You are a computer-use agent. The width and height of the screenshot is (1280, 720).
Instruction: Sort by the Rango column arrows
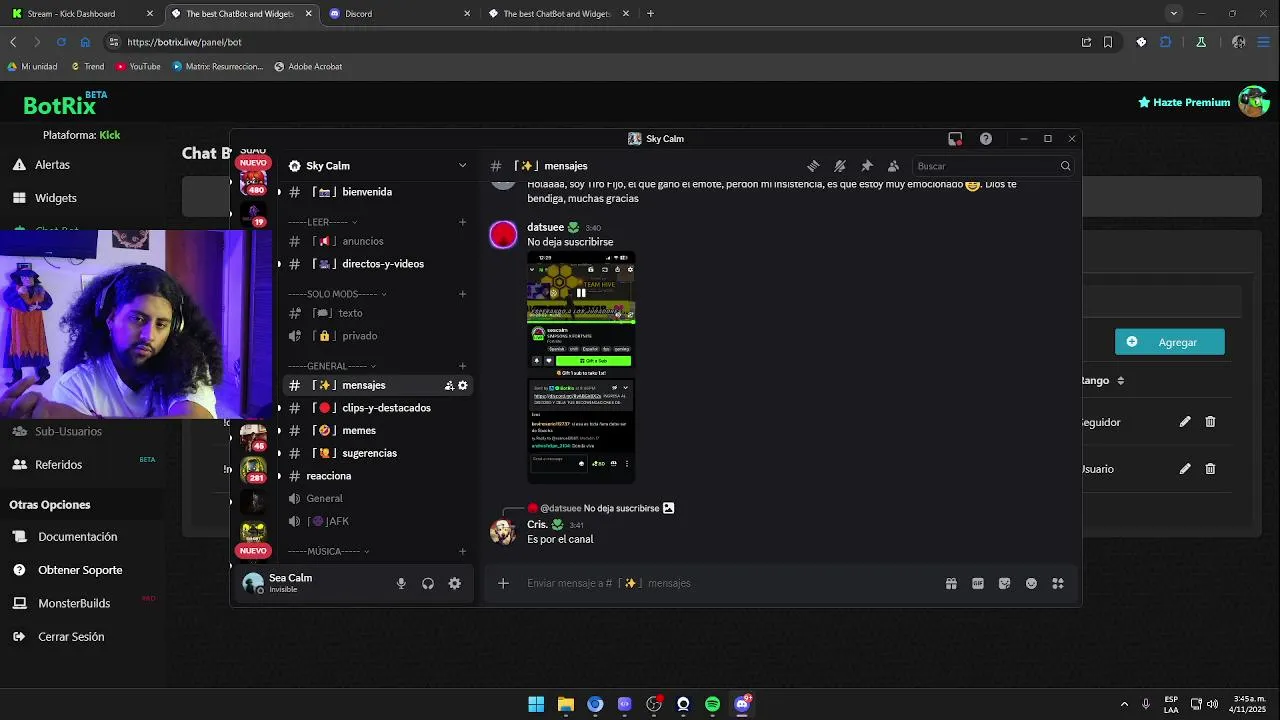click(1120, 380)
